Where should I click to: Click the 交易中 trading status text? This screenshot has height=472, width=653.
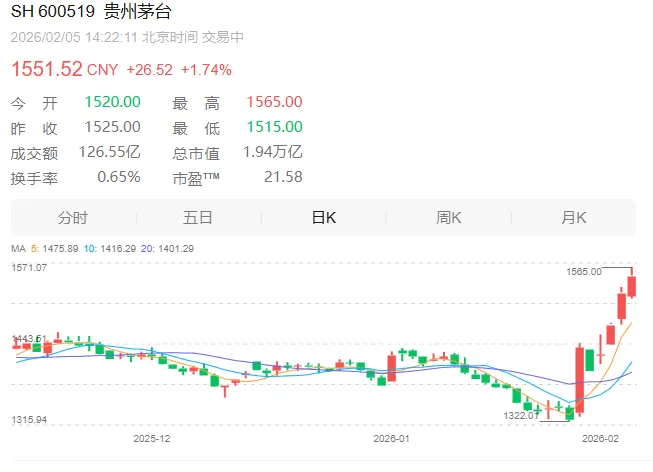click(x=223, y=37)
